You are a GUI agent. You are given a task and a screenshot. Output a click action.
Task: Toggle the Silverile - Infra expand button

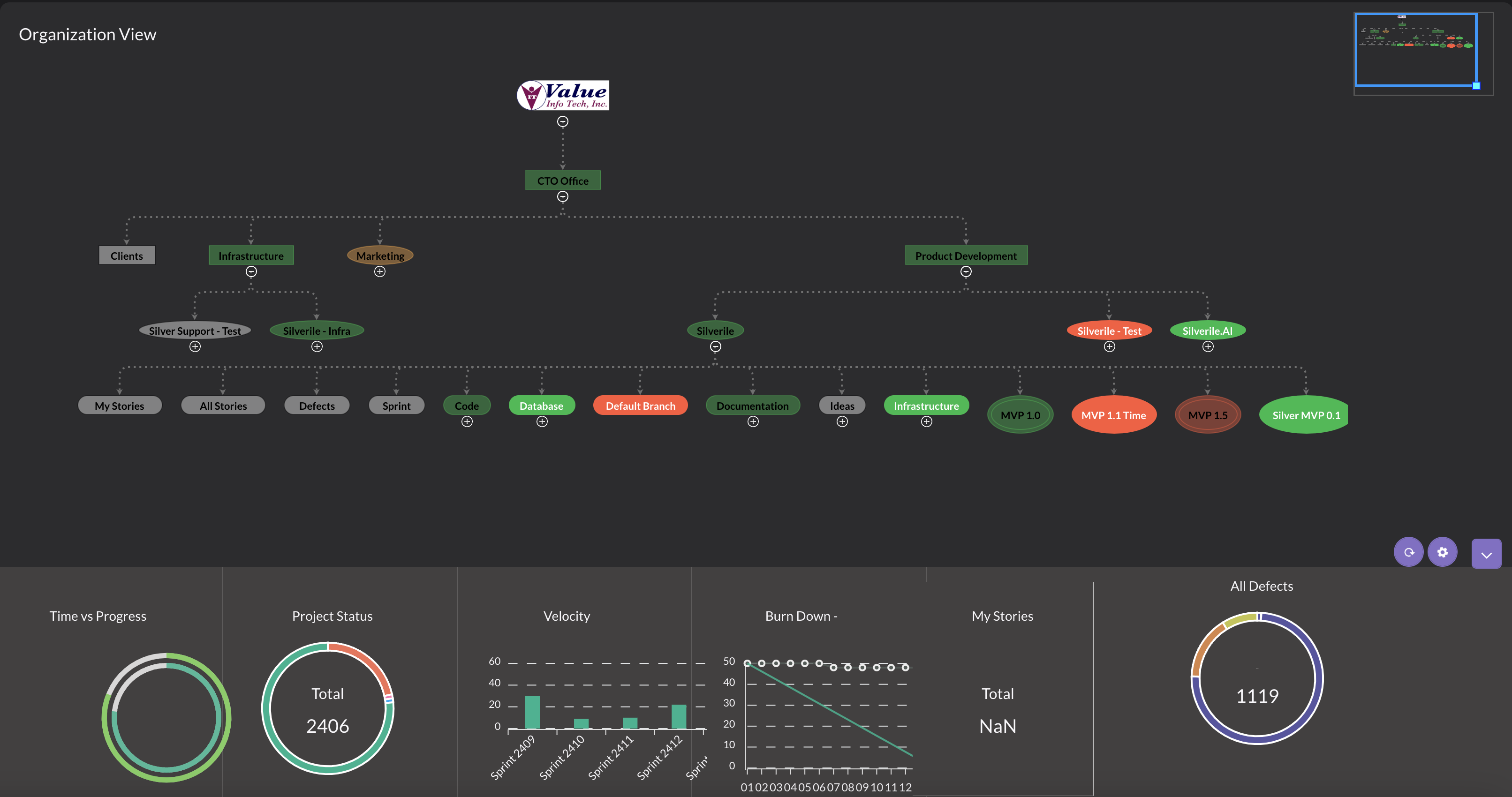click(316, 347)
